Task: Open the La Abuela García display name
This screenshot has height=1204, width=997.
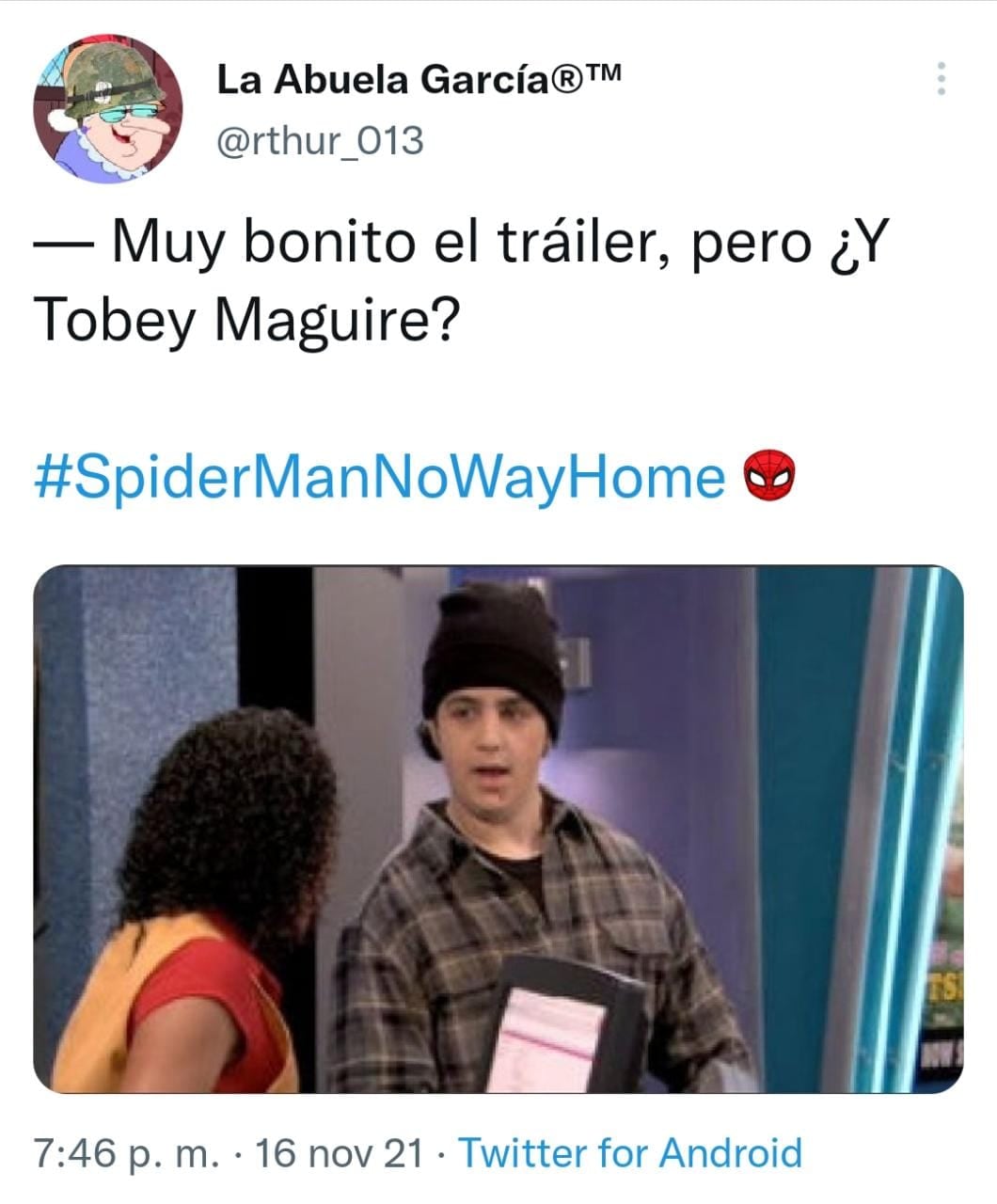Action: click(x=418, y=79)
